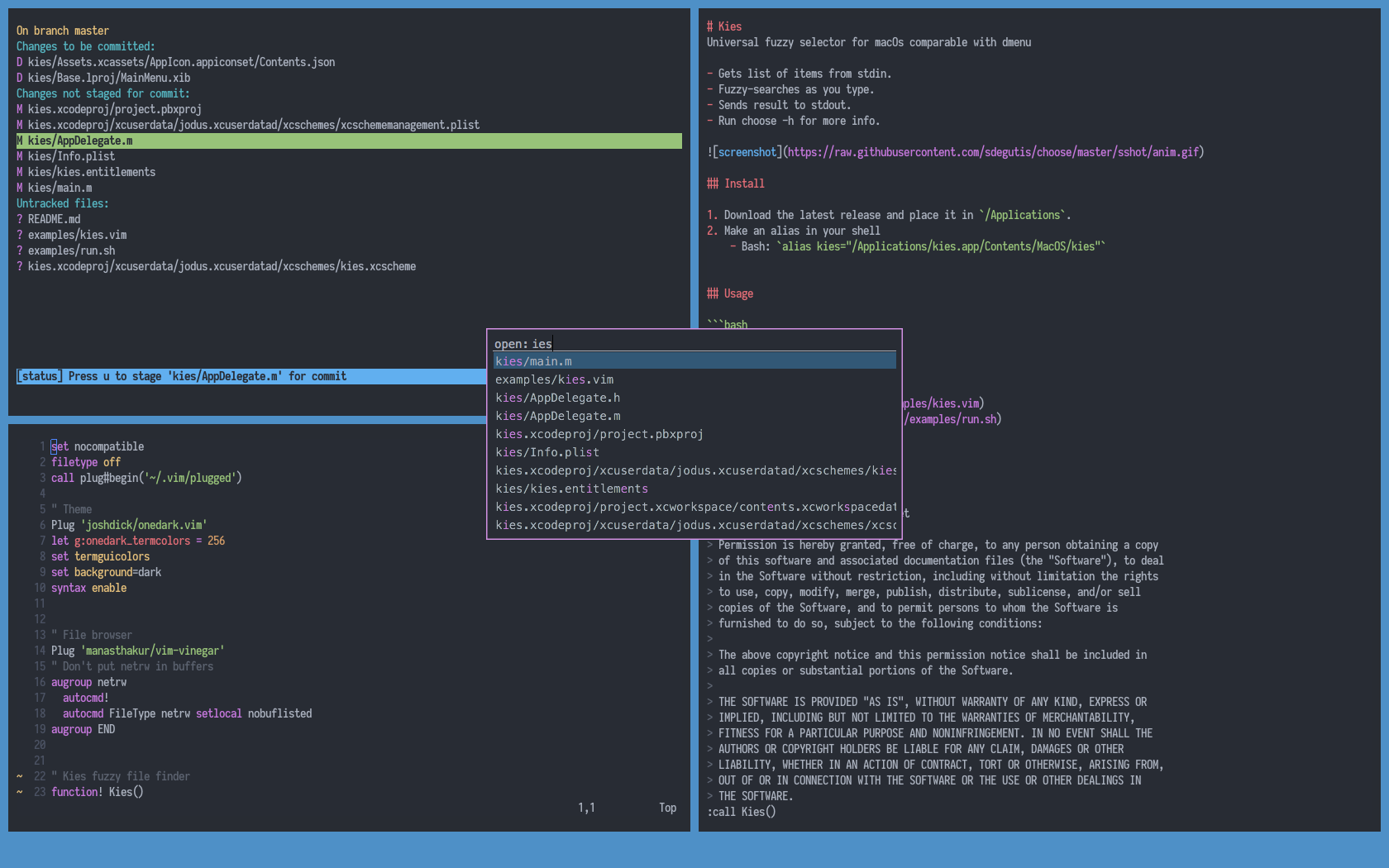Select kies/main.m in the fuzzy finder

pos(694,361)
